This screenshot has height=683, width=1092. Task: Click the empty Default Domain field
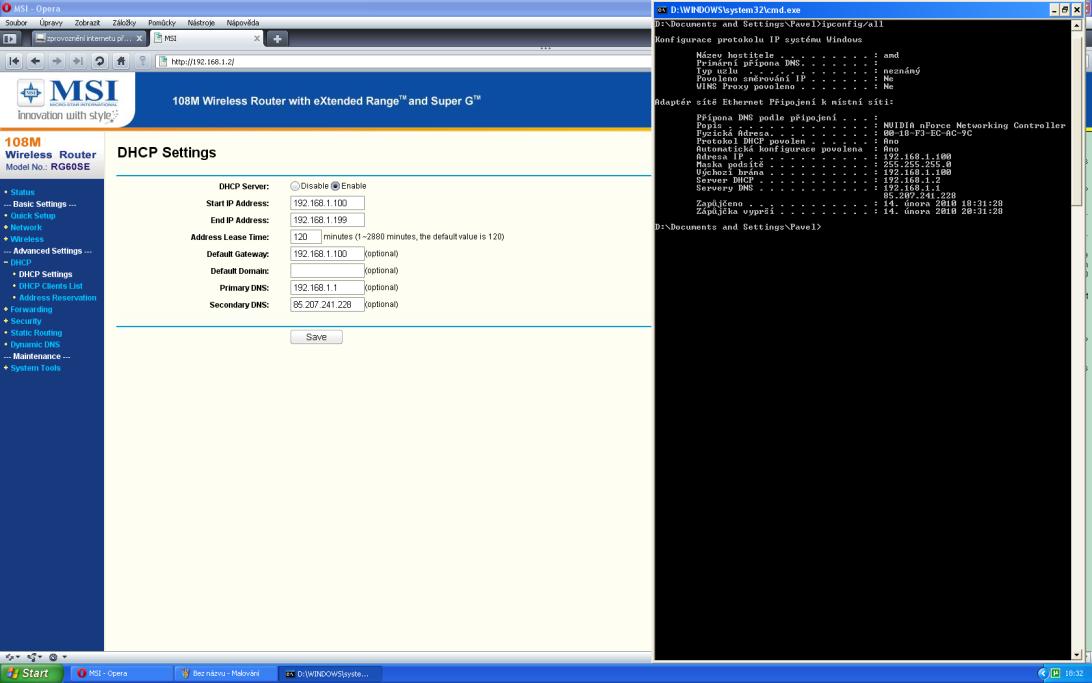(327, 271)
